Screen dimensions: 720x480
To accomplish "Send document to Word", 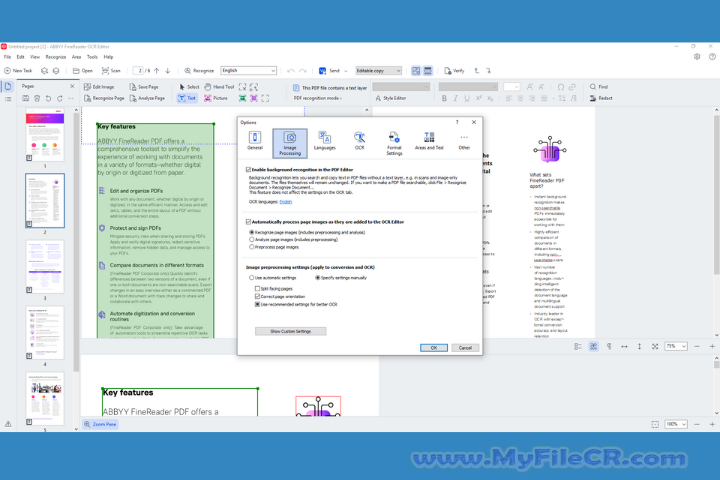I will click(x=329, y=71).
